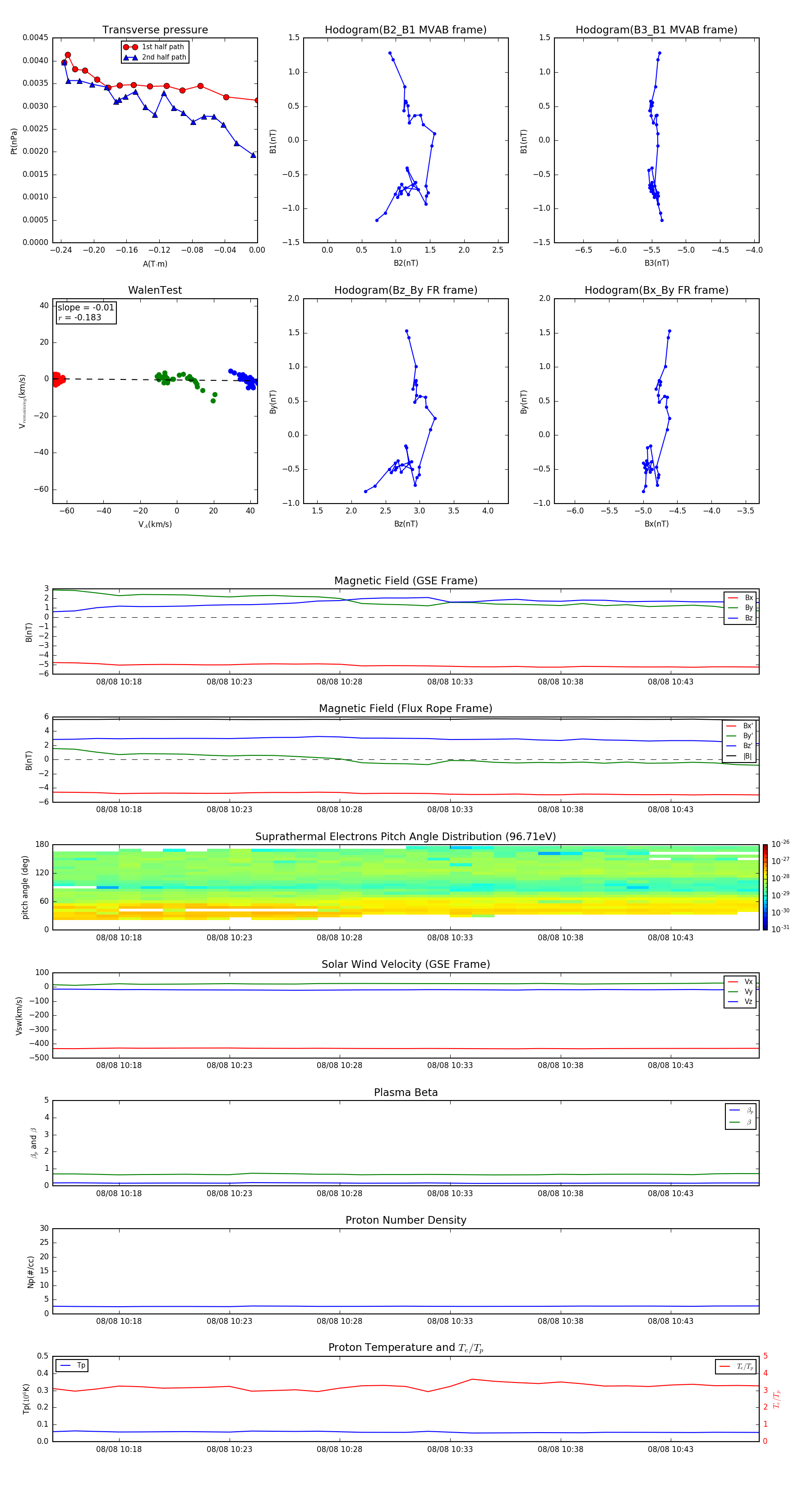This screenshot has height=1489, width=812.
Task: Click the red Te/Tp right-hand axis label
Action: 776,1399
